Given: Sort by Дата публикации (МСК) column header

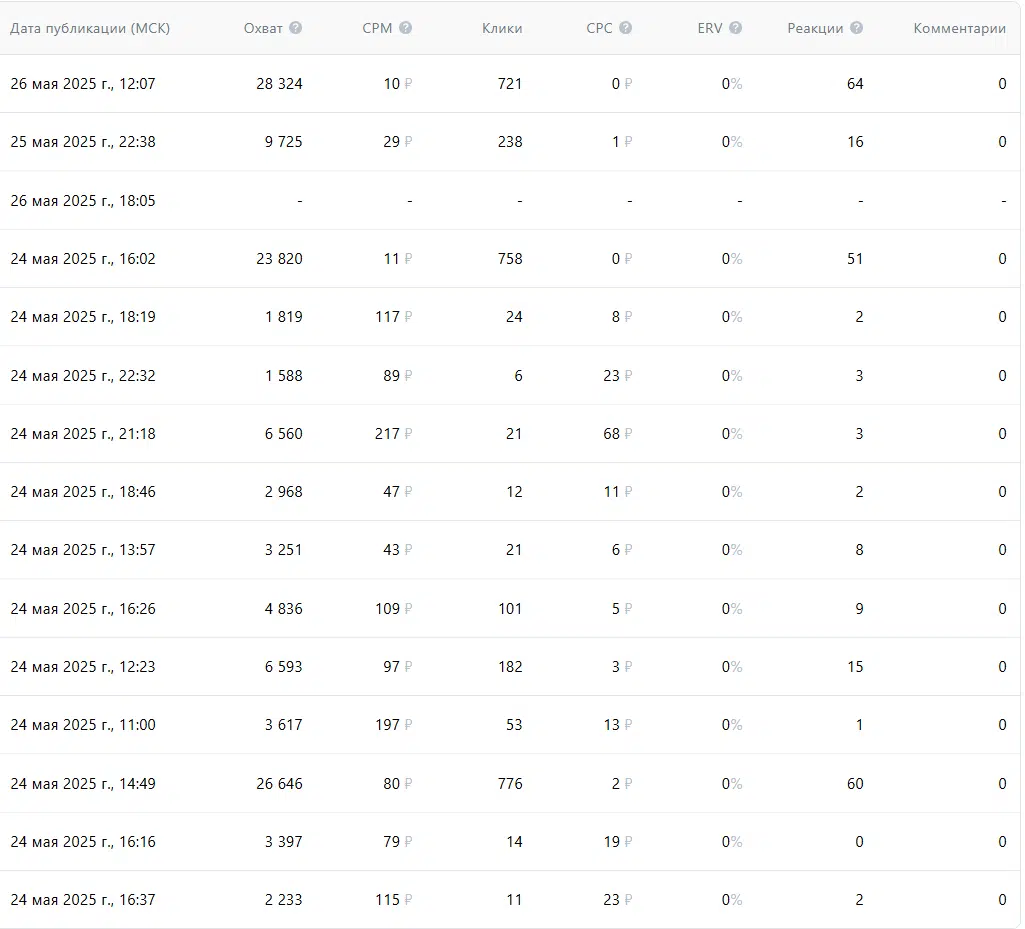Looking at the screenshot, I should 90,28.
